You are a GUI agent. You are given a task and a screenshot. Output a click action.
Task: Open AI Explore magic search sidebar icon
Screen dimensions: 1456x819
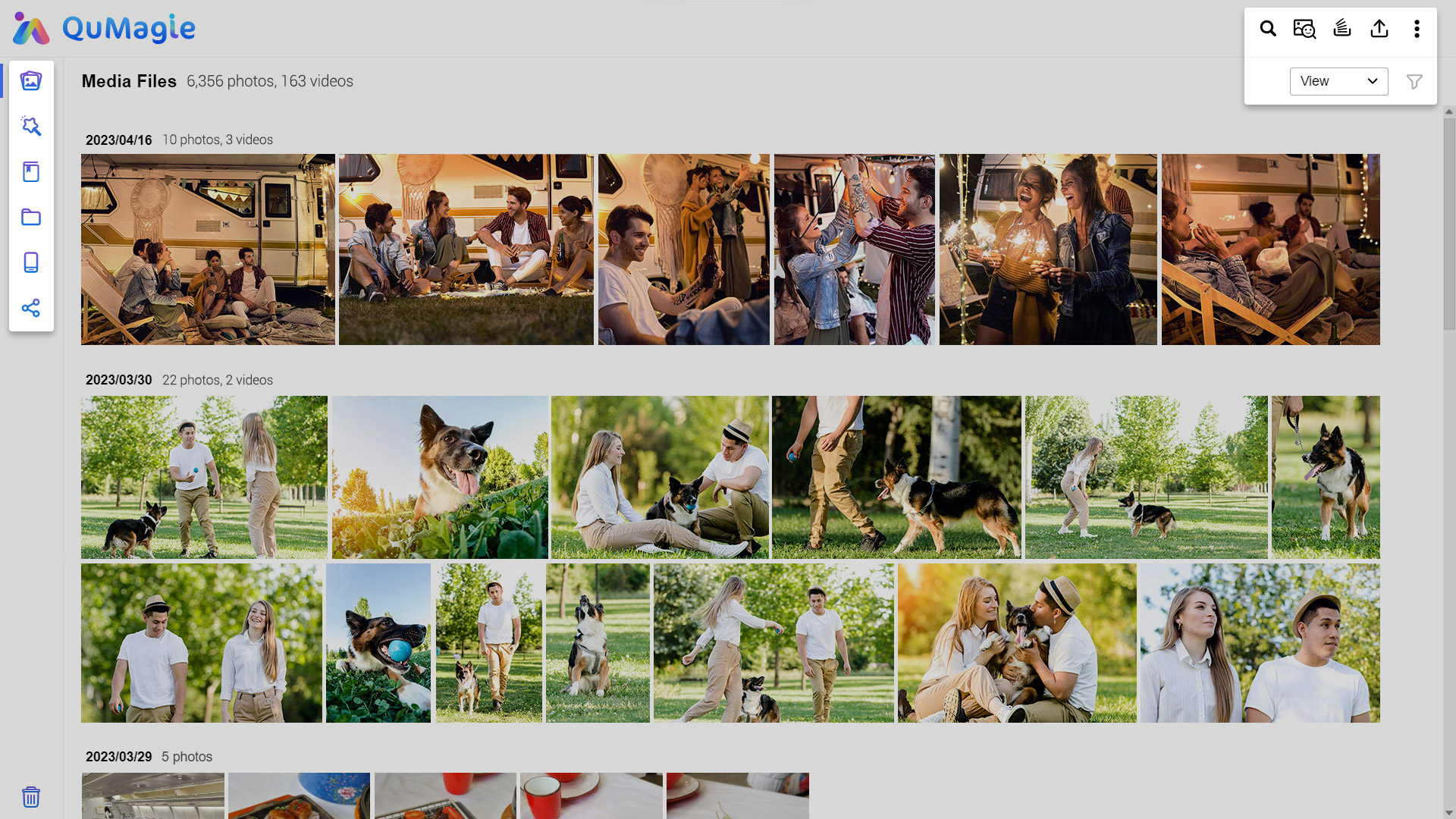(31, 127)
